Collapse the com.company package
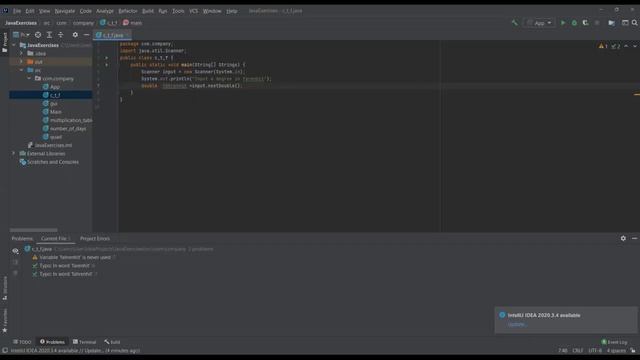This screenshot has height=360, width=640. click(x=29, y=78)
